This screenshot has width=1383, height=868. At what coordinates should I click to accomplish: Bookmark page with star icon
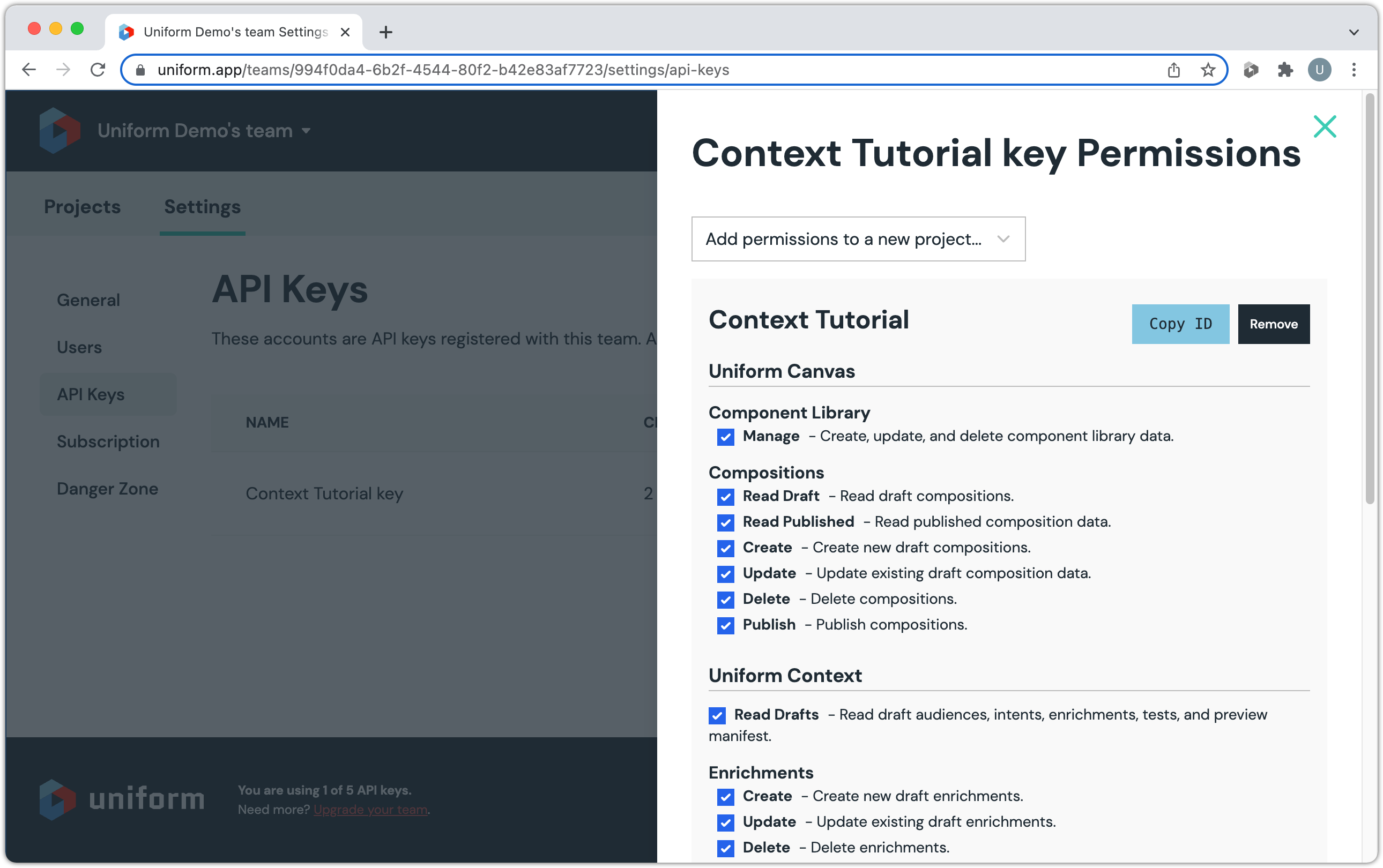[x=1208, y=70]
